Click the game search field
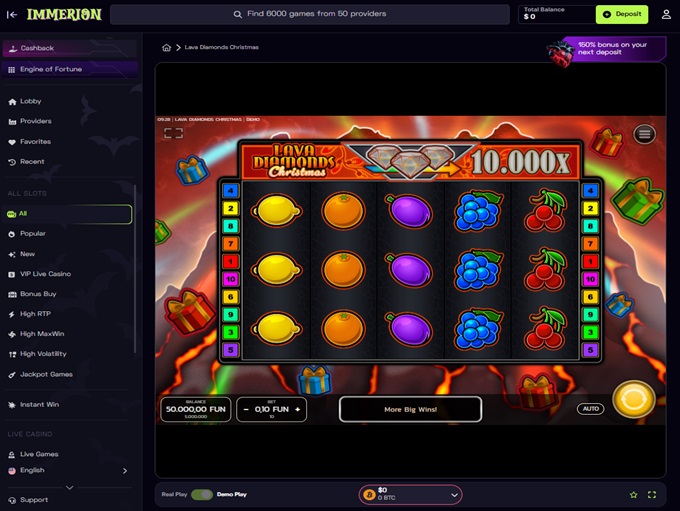The image size is (680, 511). (310, 14)
